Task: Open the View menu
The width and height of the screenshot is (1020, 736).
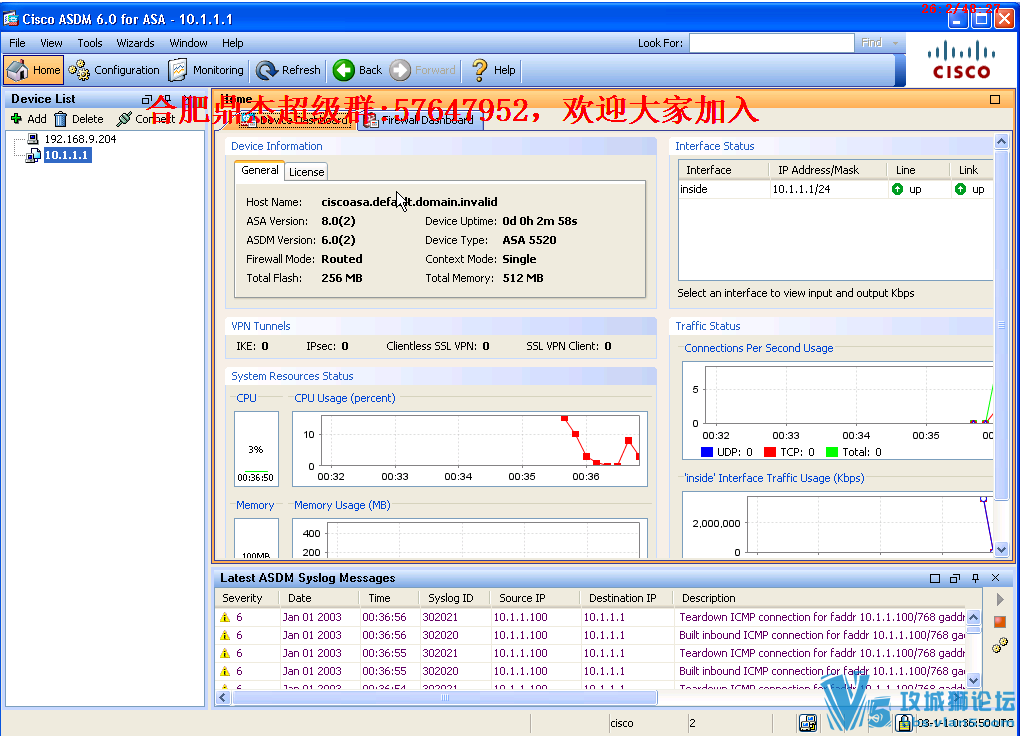Action: coord(51,43)
